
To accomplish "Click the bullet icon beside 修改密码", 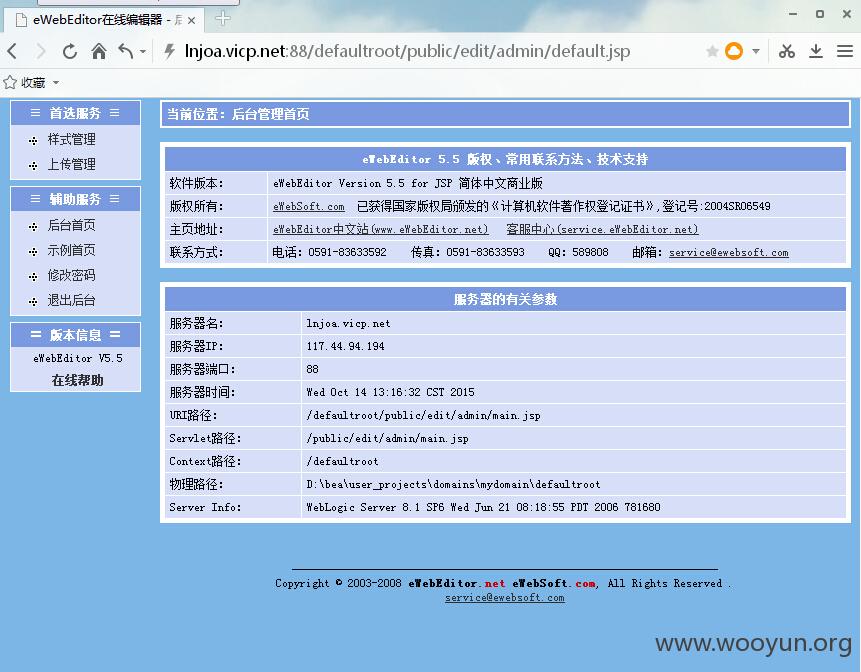I will click(x=33, y=277).
